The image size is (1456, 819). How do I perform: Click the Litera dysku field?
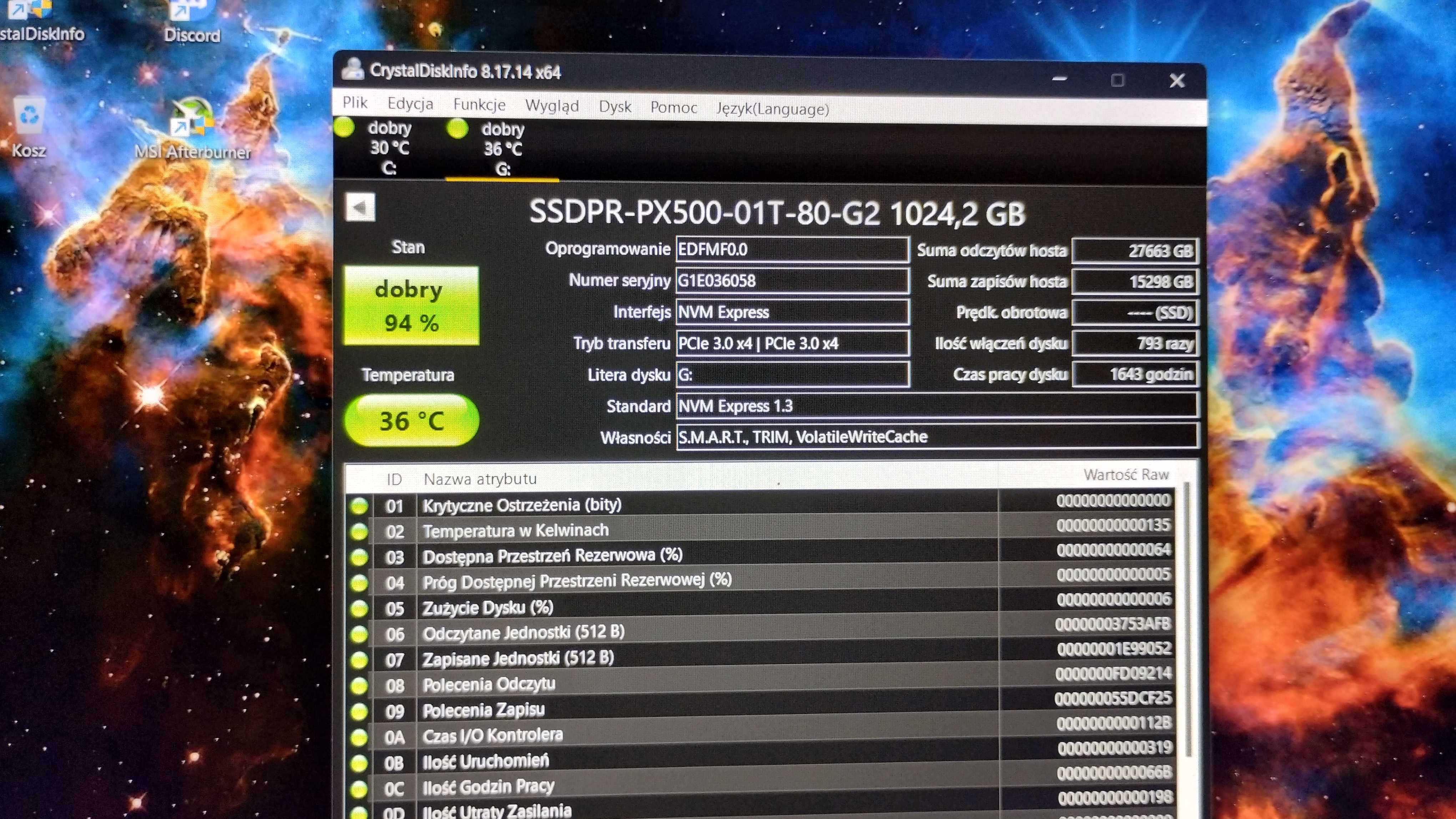click(x=793, y=375)
